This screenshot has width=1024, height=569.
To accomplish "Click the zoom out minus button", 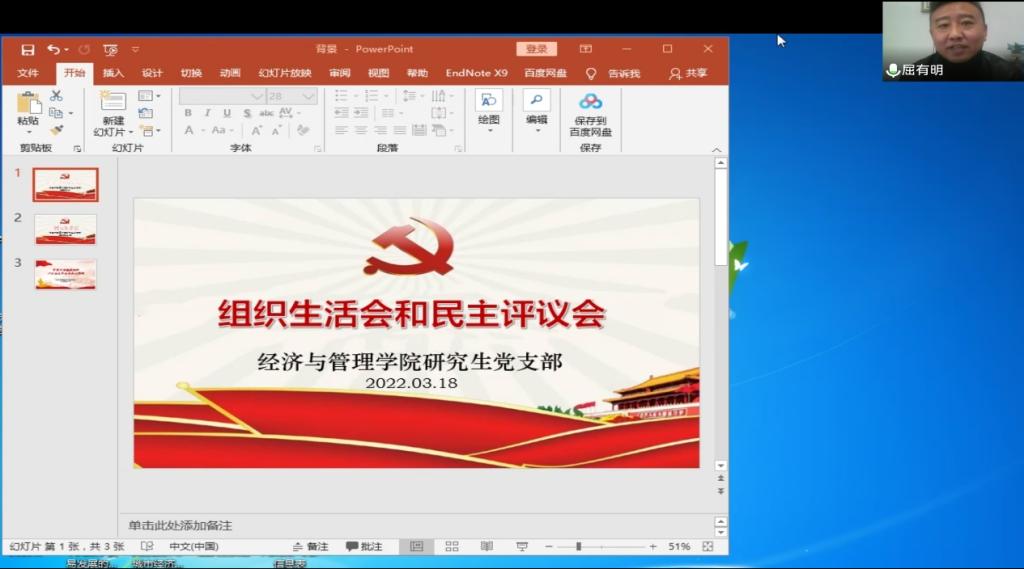I will (549, 546).
